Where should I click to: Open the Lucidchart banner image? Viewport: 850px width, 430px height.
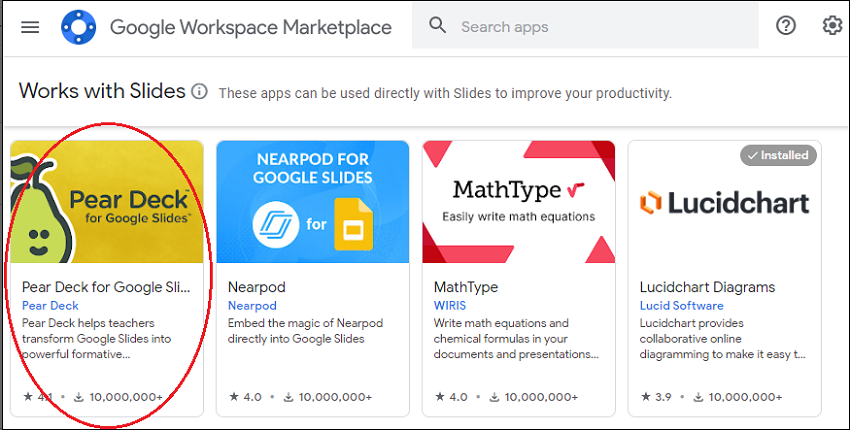click(725, 202)
